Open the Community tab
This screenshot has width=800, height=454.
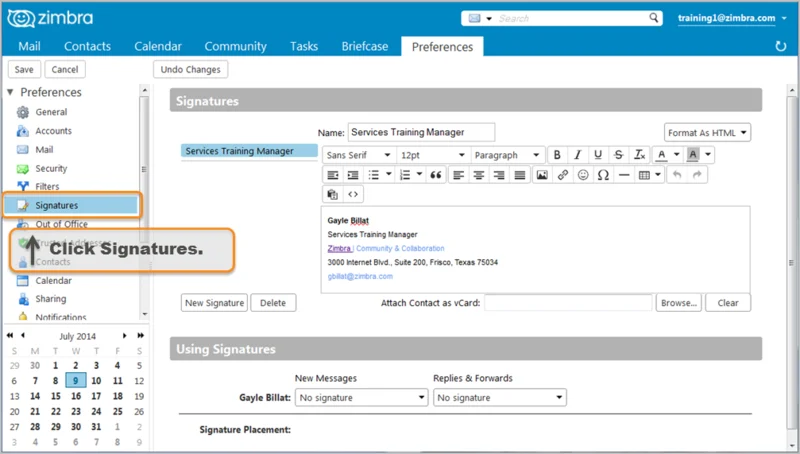click(235, 46)
